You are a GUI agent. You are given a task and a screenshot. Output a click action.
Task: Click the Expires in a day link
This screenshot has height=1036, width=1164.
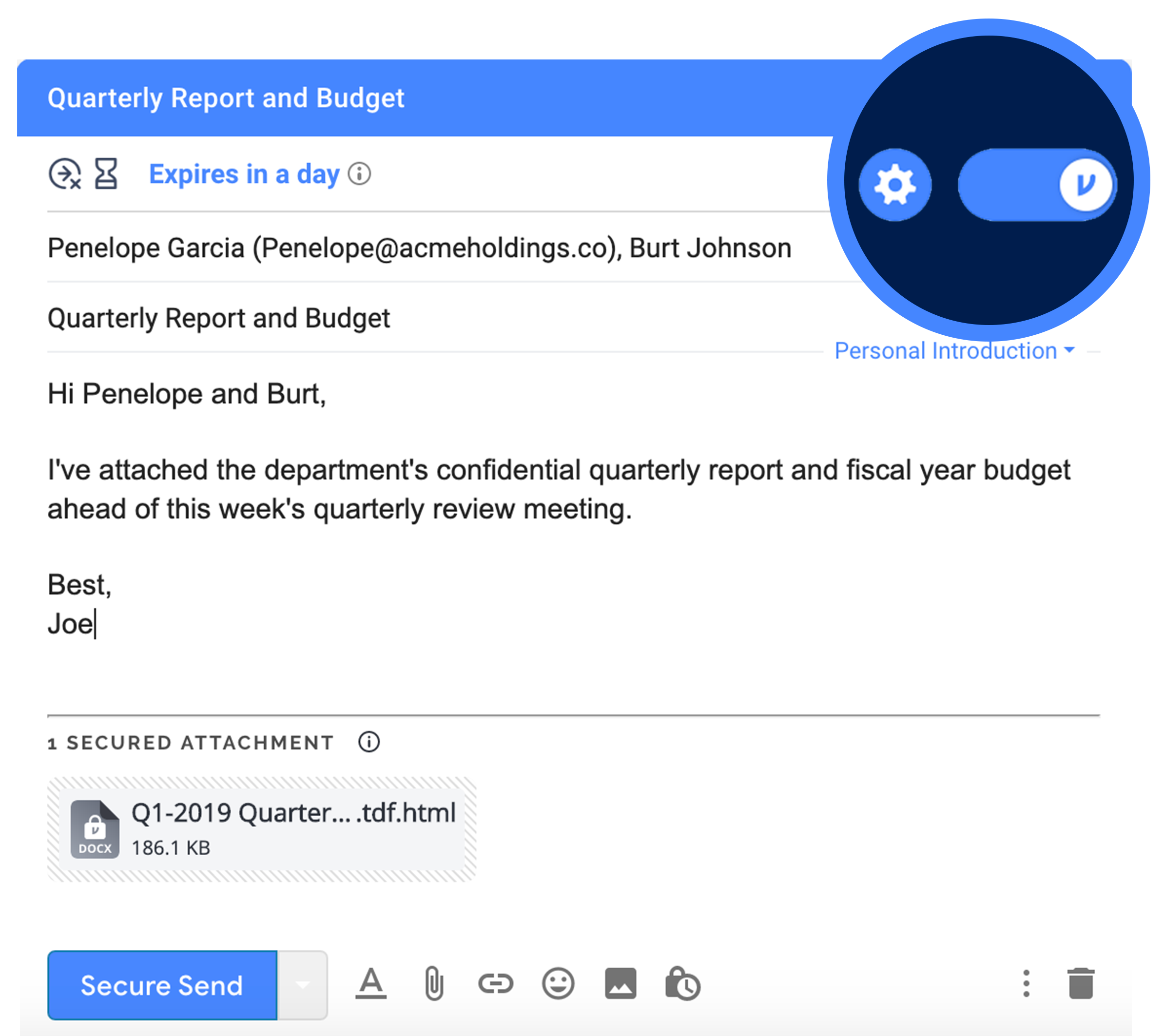click(244, 174)
